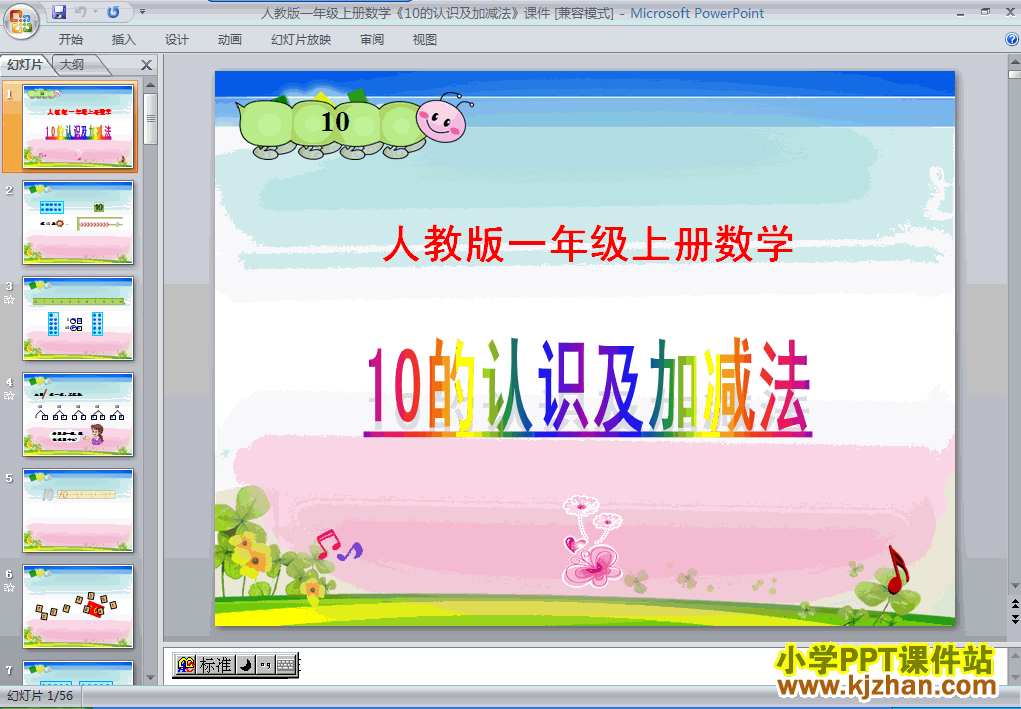The width and height of the screenshot is (1021, 709).
Task: Click the blue Repeat/Redo icon
Action: pos(113,12)
